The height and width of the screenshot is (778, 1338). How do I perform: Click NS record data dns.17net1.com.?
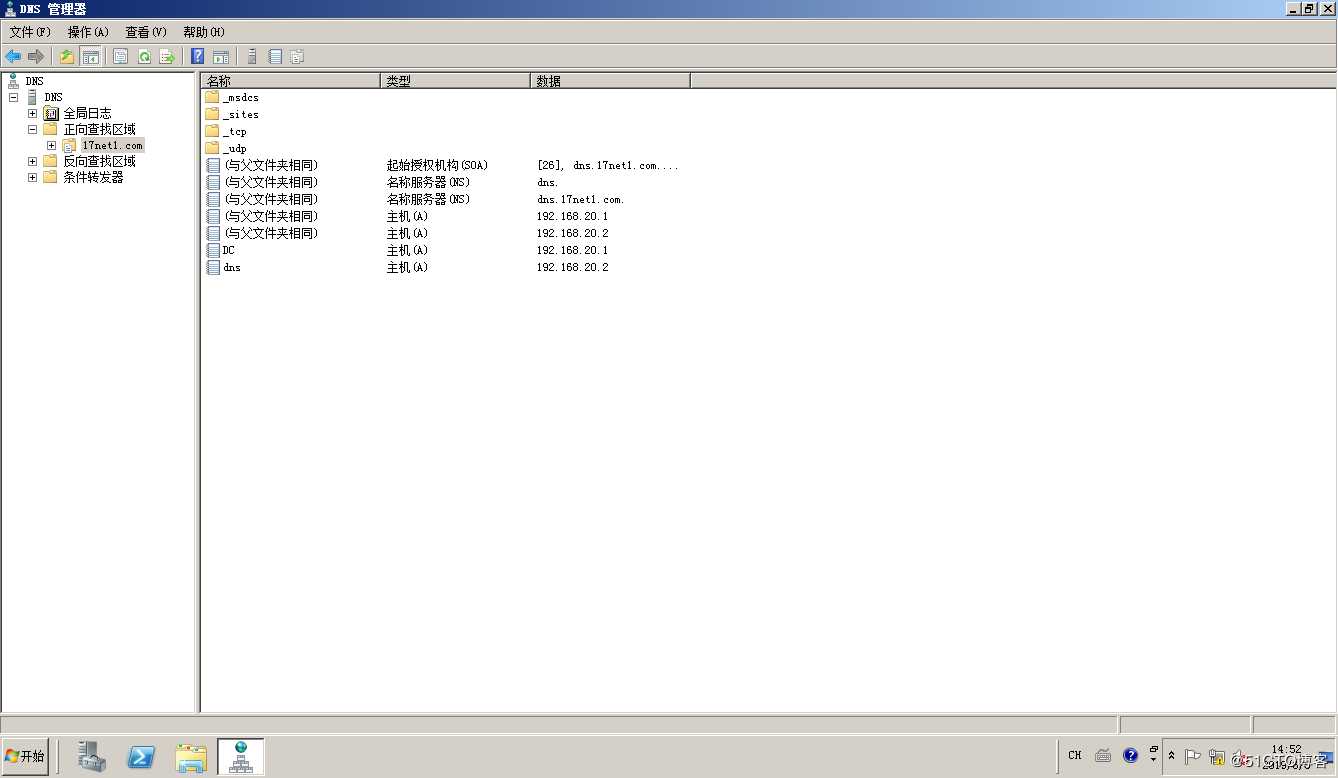coord(580,199)
